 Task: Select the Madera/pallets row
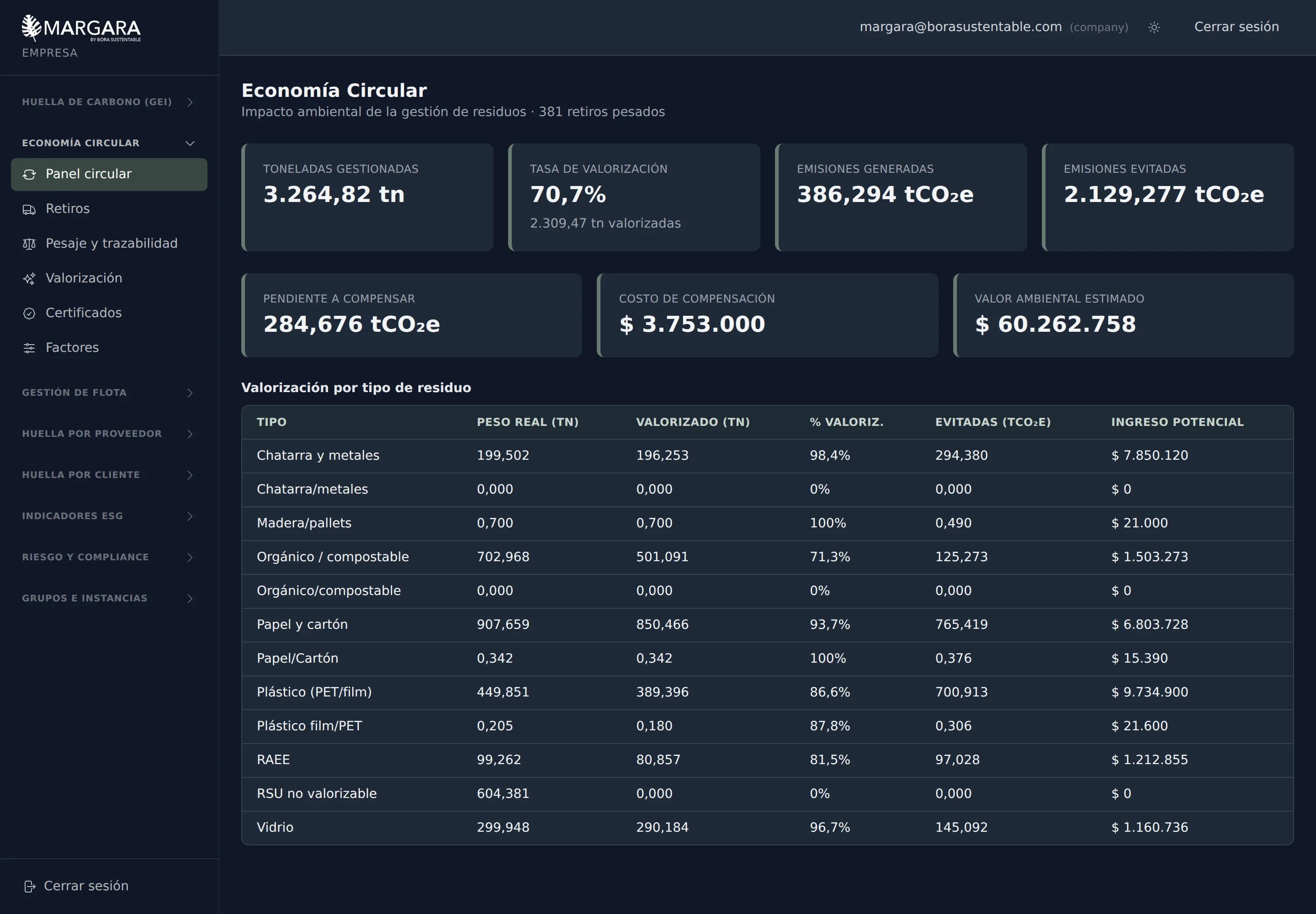click(x=767, y=524)
